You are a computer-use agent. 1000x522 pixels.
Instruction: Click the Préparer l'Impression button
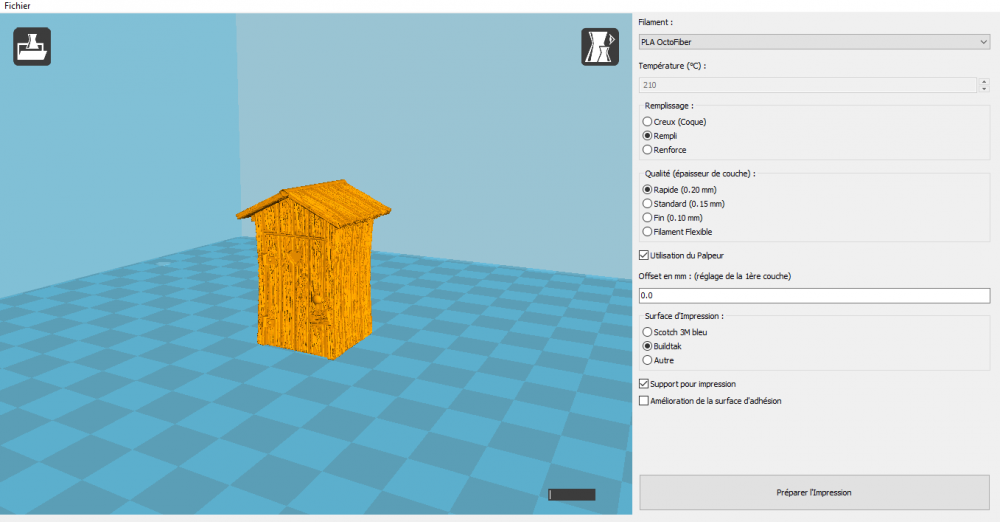point(814,493)
